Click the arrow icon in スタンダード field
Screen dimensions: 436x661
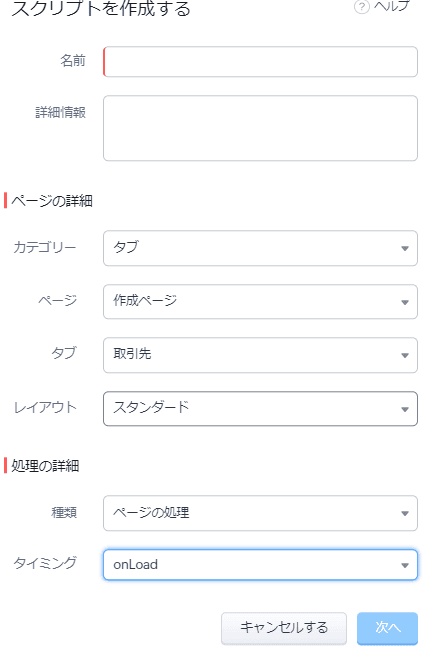pyautogui.click(x=405, y=409)
